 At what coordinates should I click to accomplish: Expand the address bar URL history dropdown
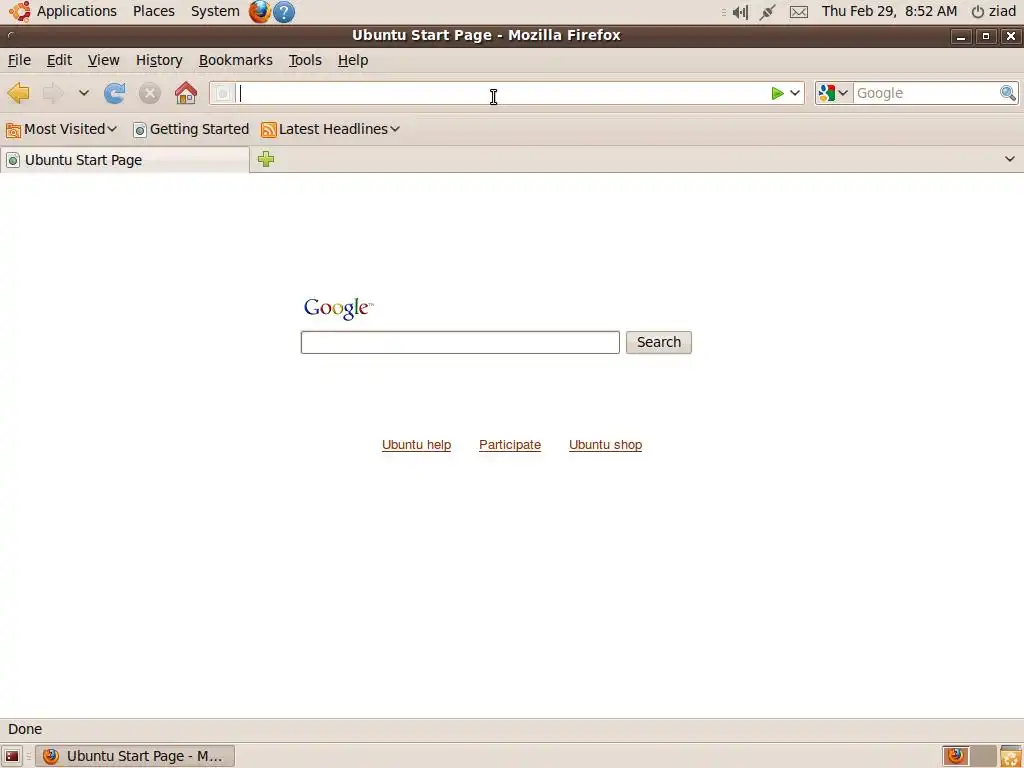pos(795,93)
